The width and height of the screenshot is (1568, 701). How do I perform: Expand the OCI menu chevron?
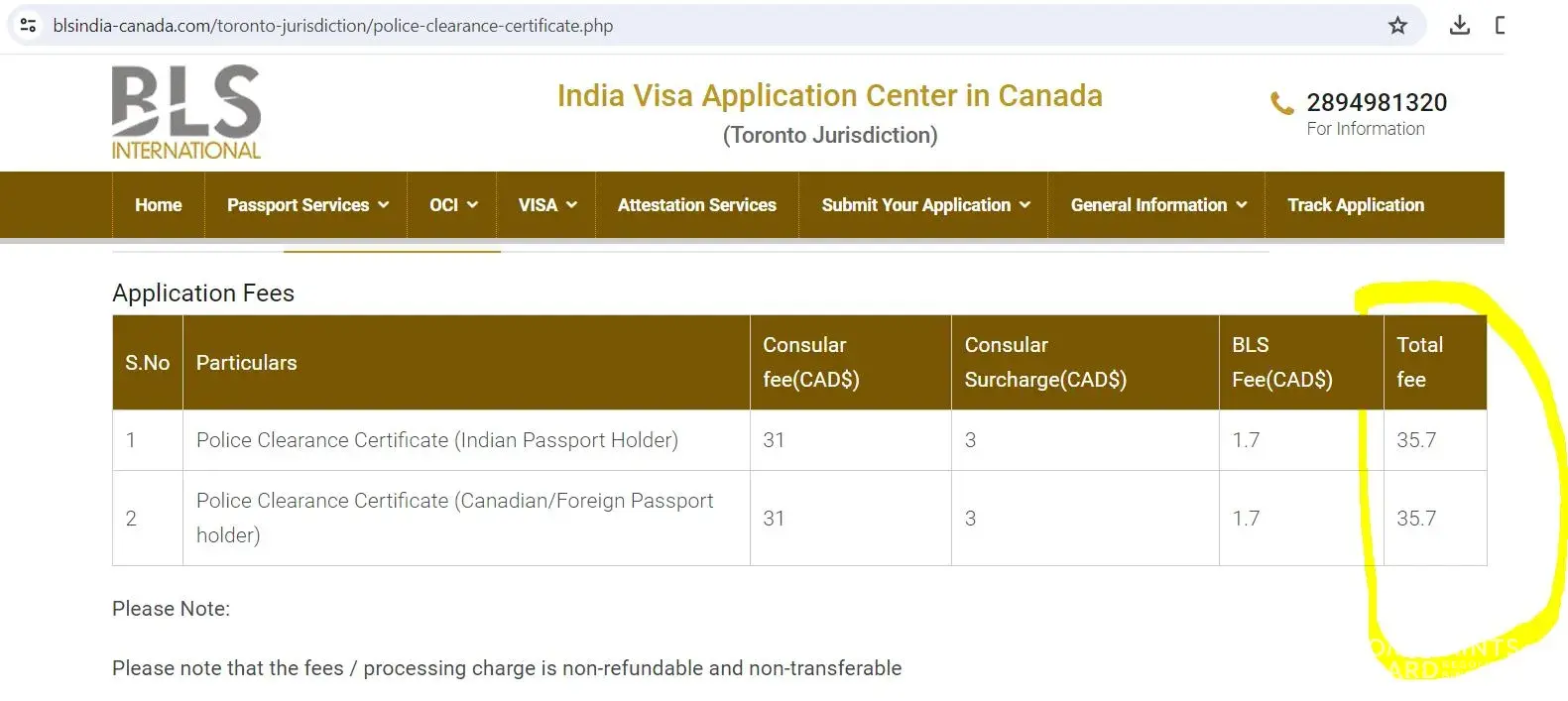472,205
